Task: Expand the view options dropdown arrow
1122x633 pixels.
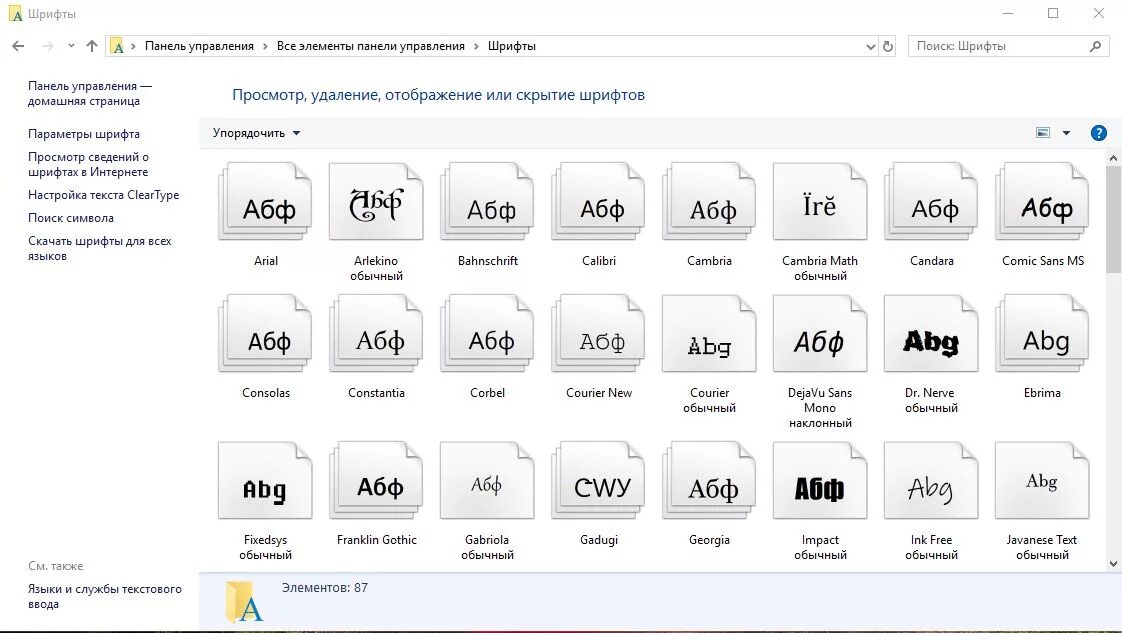Action: (1066, 133)
